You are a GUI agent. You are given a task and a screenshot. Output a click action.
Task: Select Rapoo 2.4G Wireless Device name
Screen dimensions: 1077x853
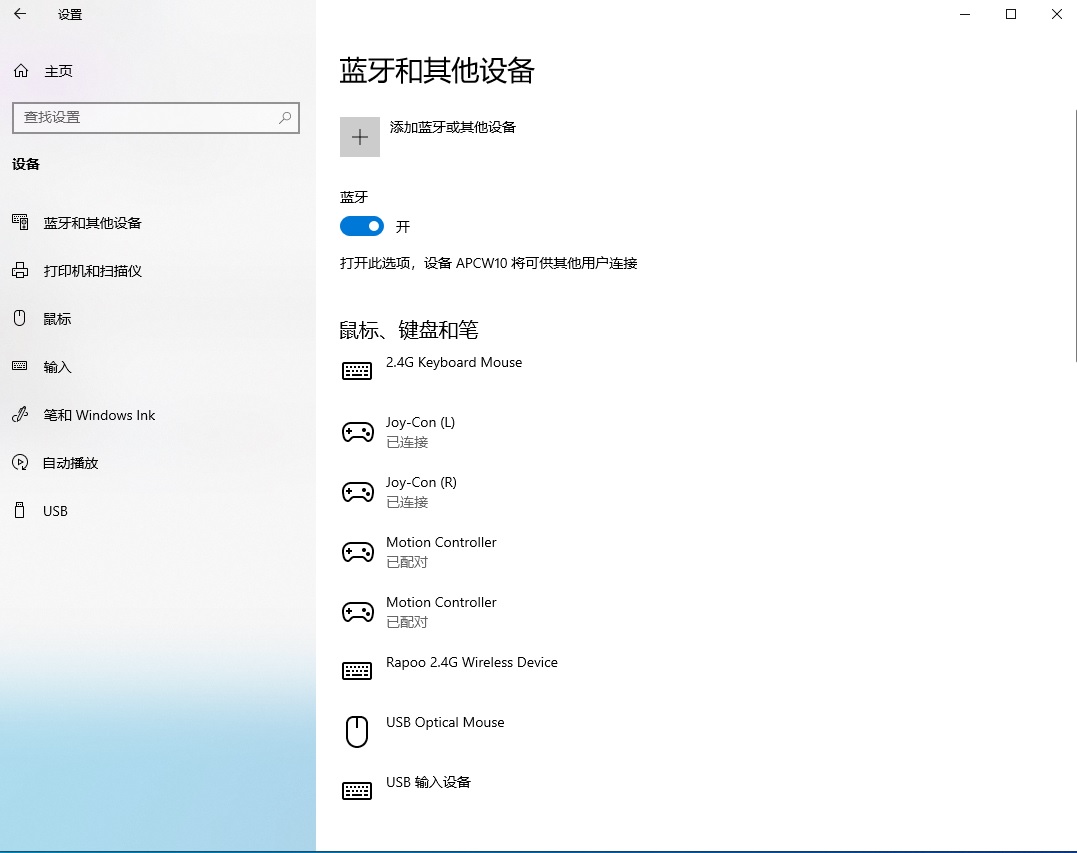[x=472, y=662]
